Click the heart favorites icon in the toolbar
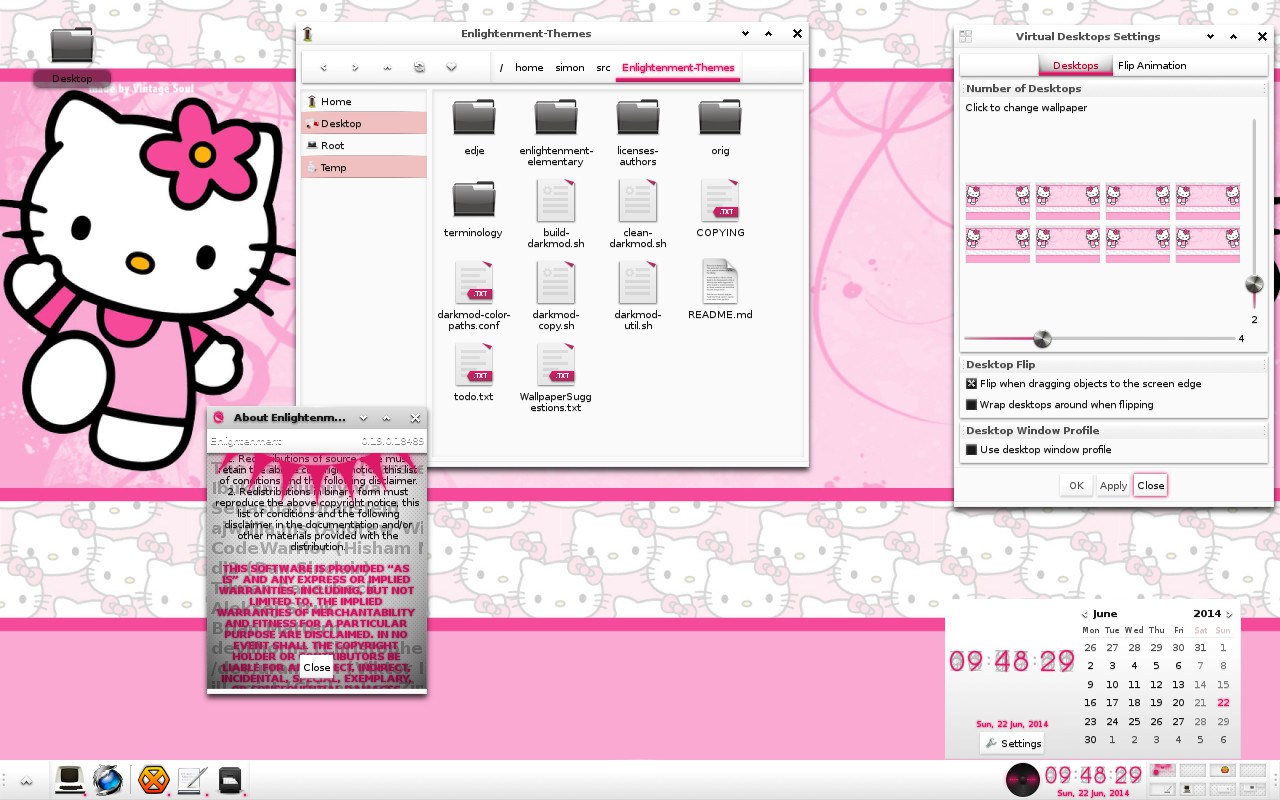Viewport: 1280px width, 800px height. pos(451,68)
